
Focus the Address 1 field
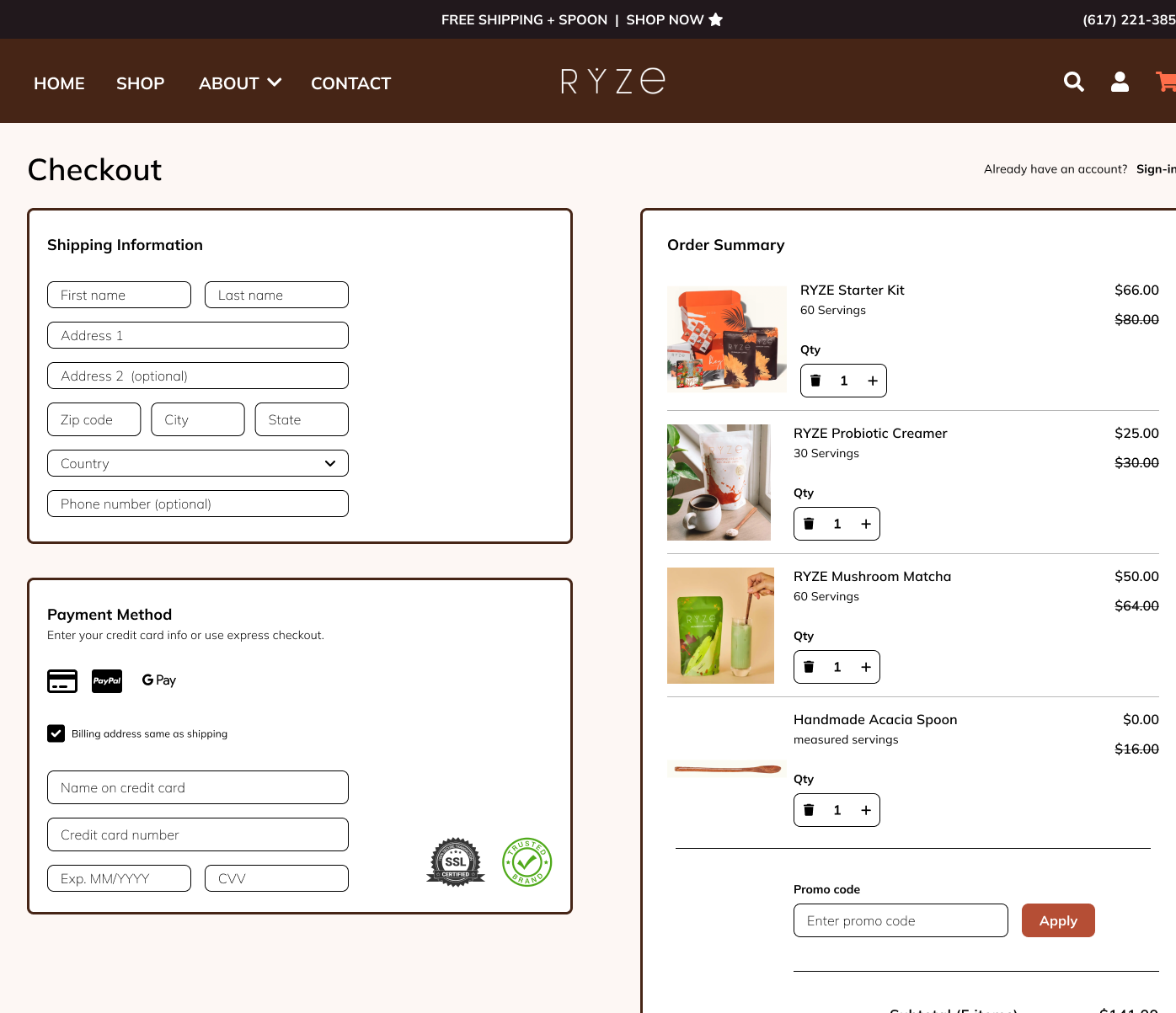pos(198,335)
